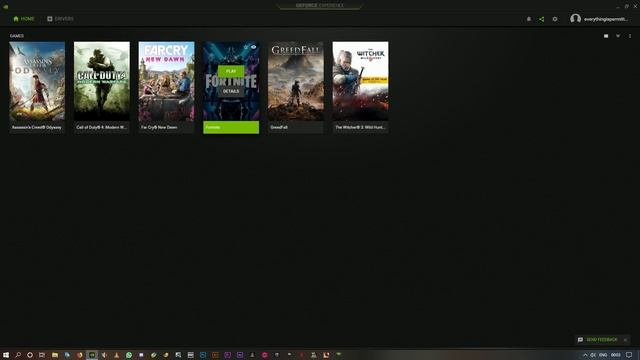Select The Witcher 3 Wild Hunt cover
Screen dimensions: 640x360
coord(360,81)
